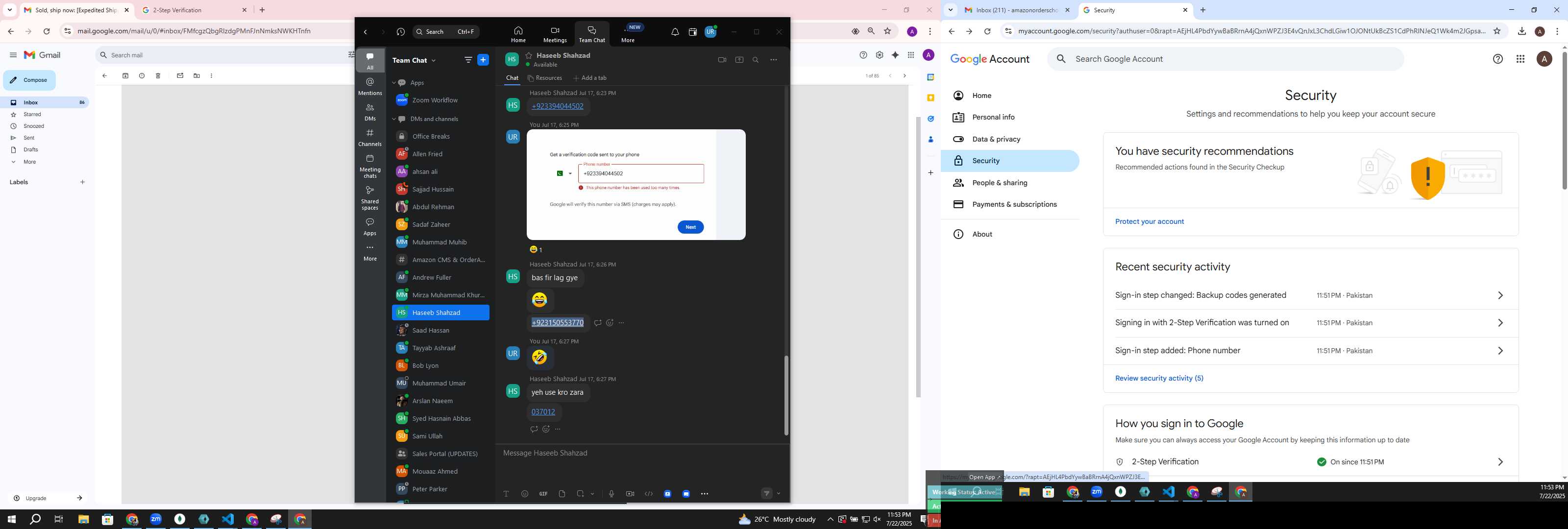Click the Zoom UR profile avatar
Screen dimensions: 1568x529
[x=710, y=32]
